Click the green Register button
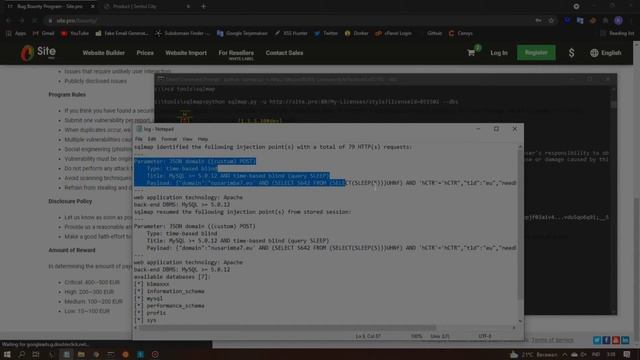 click(x=536, y=53)
